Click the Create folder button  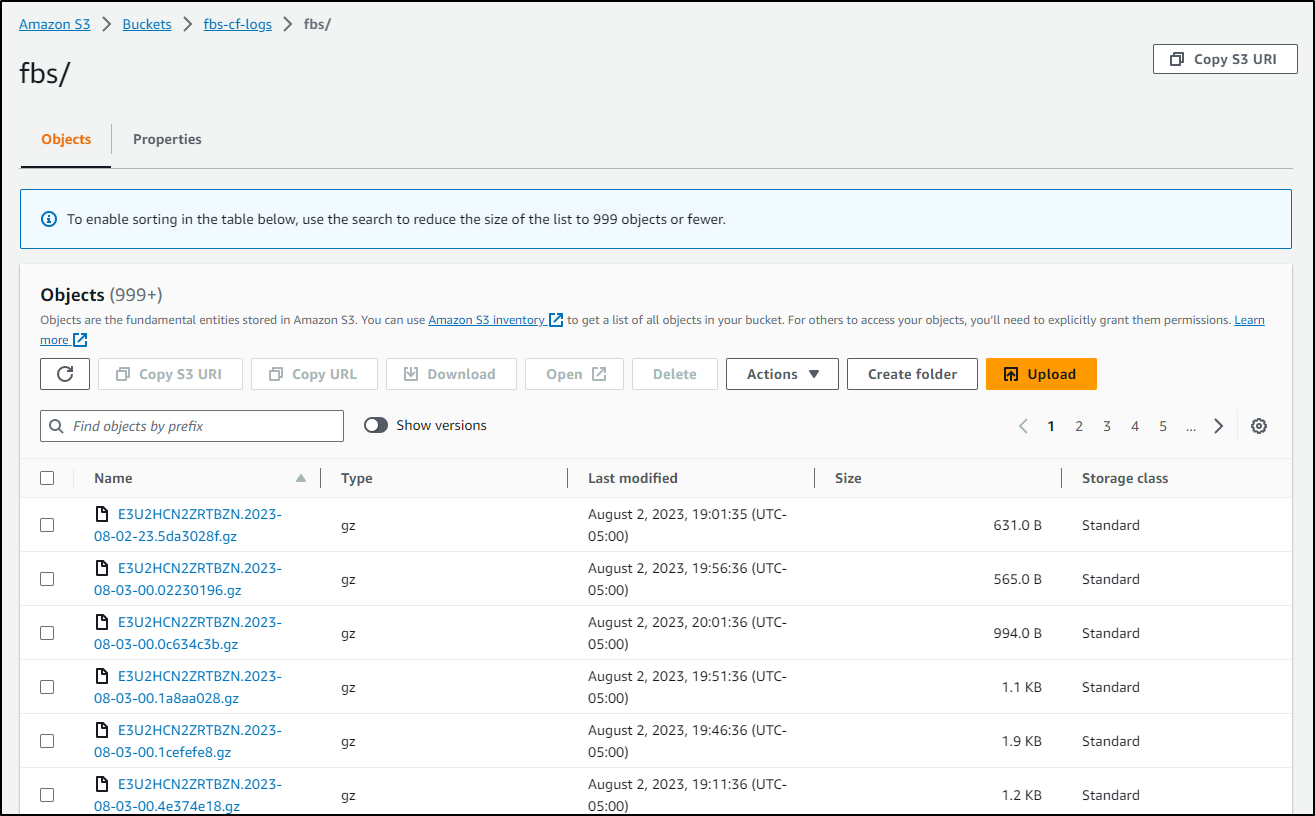912,374
